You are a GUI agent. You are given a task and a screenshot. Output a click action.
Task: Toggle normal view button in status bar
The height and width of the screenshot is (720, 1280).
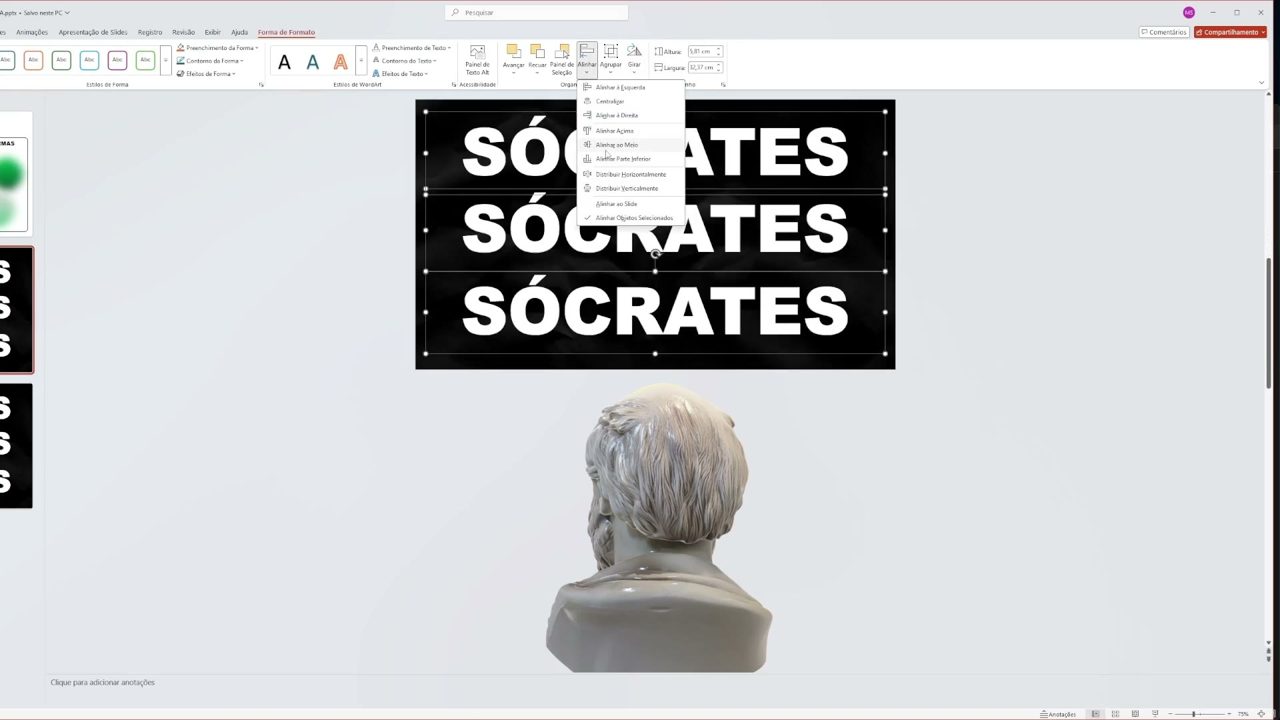click(x=1096, y=714)
